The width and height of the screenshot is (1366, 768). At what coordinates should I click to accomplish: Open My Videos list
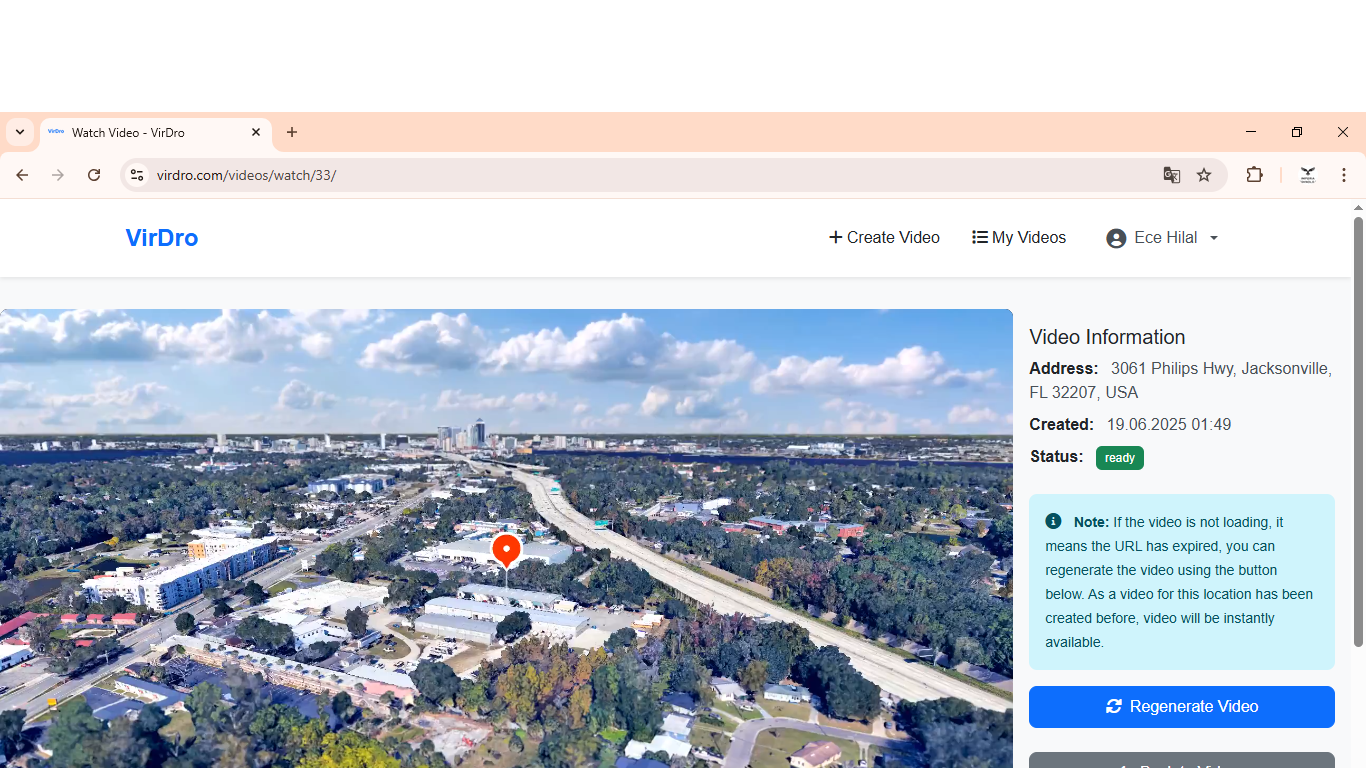pyautogui.click(x=1019, y=238)
